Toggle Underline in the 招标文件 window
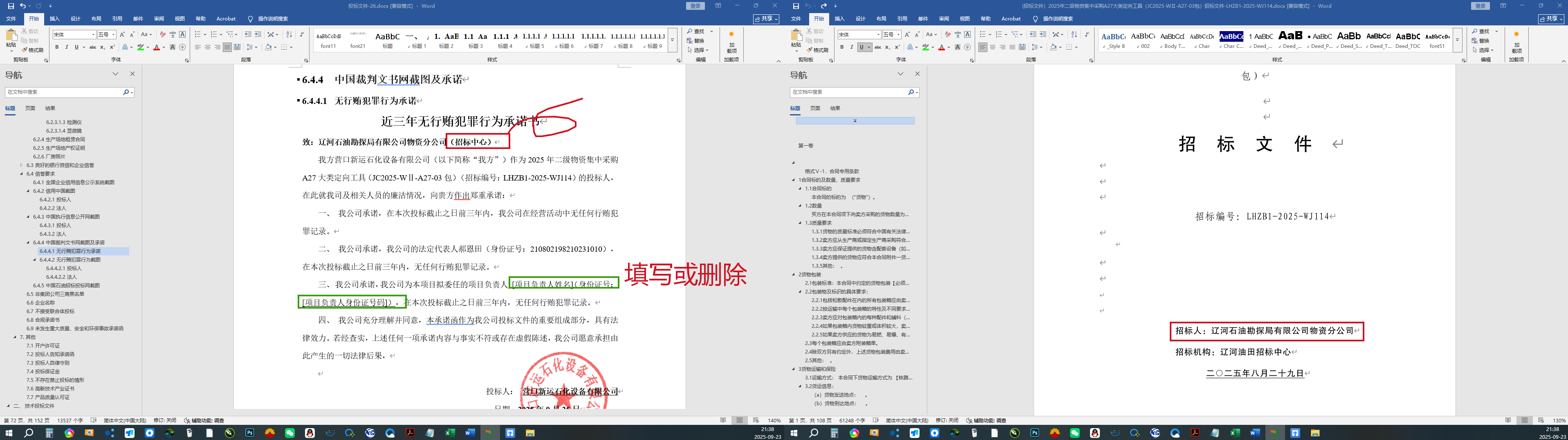 tap(861, 47)
